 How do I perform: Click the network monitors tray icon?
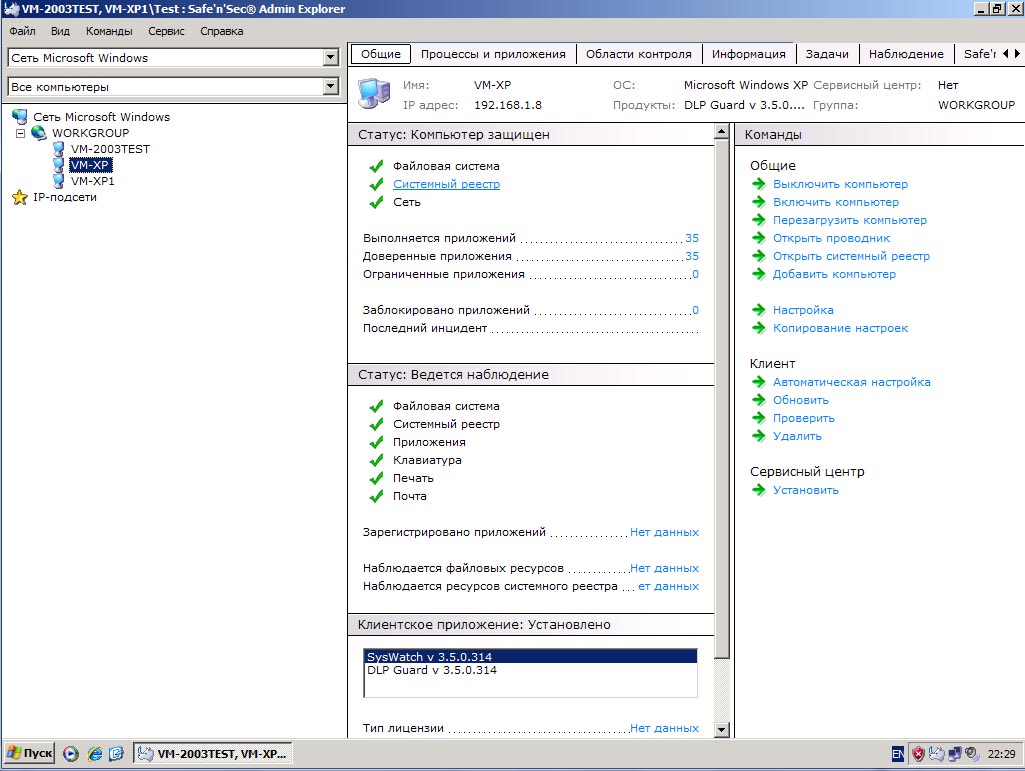point(955,754)
